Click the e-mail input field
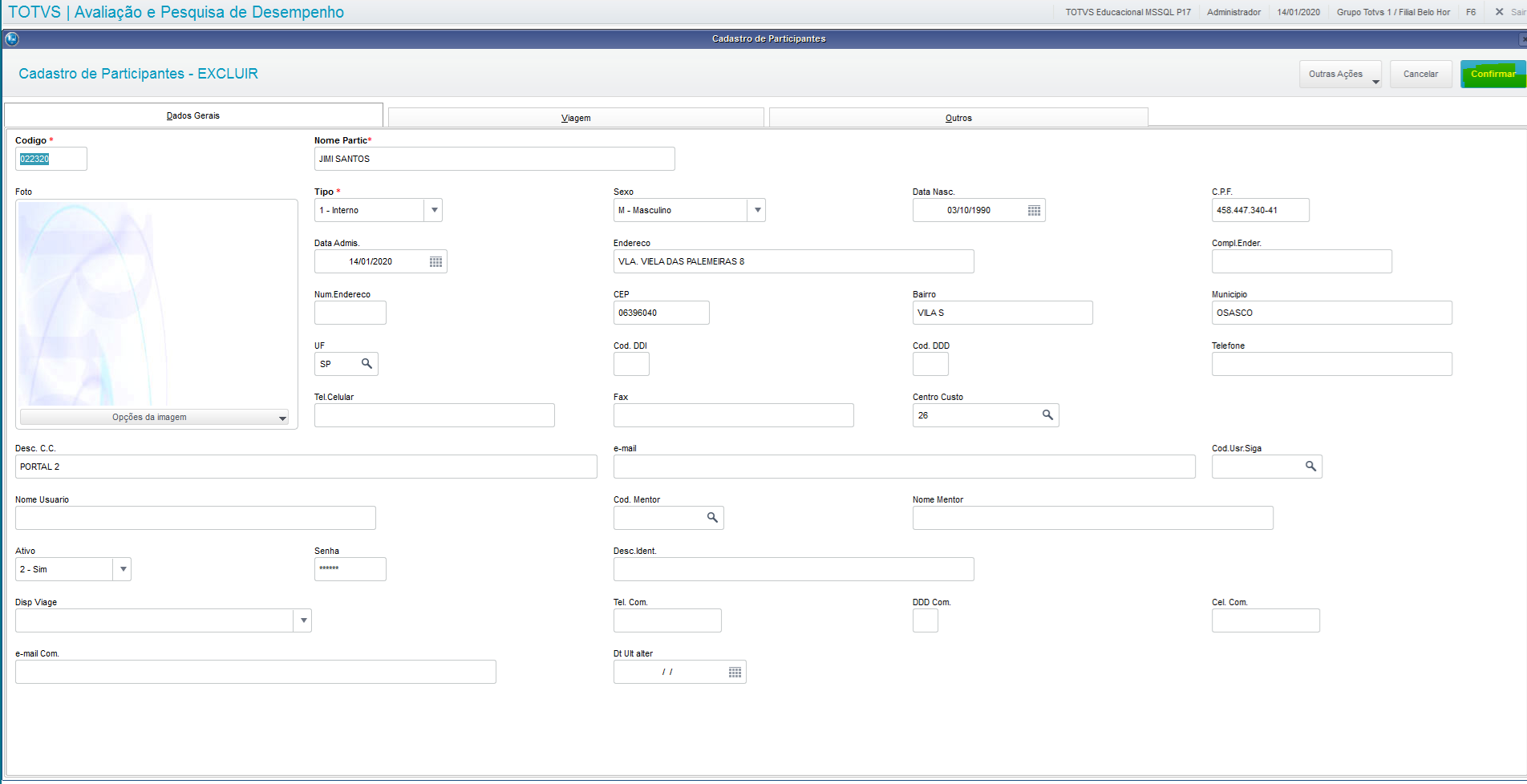The height and width of the screenshot is (784, 1527). (x=904, y=467)
